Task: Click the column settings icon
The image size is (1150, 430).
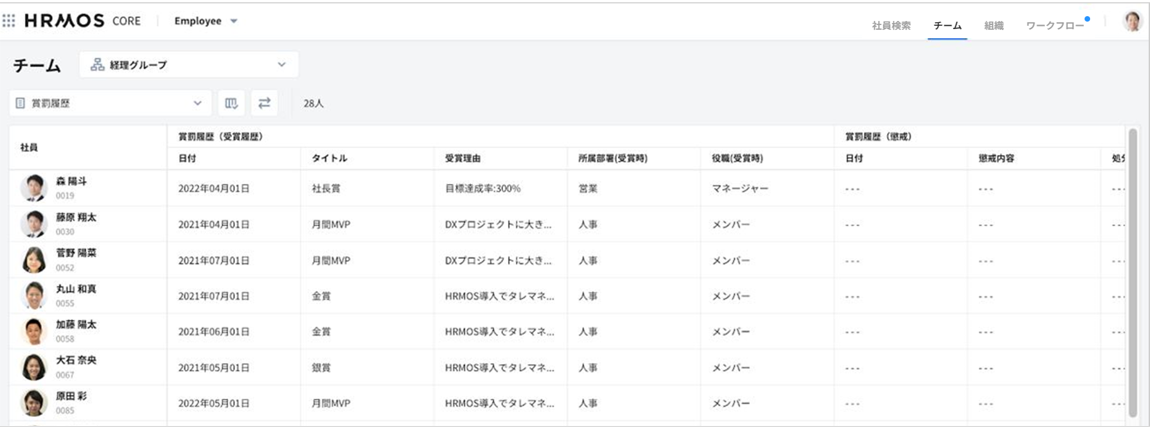Action: click(x=232, y=103)
